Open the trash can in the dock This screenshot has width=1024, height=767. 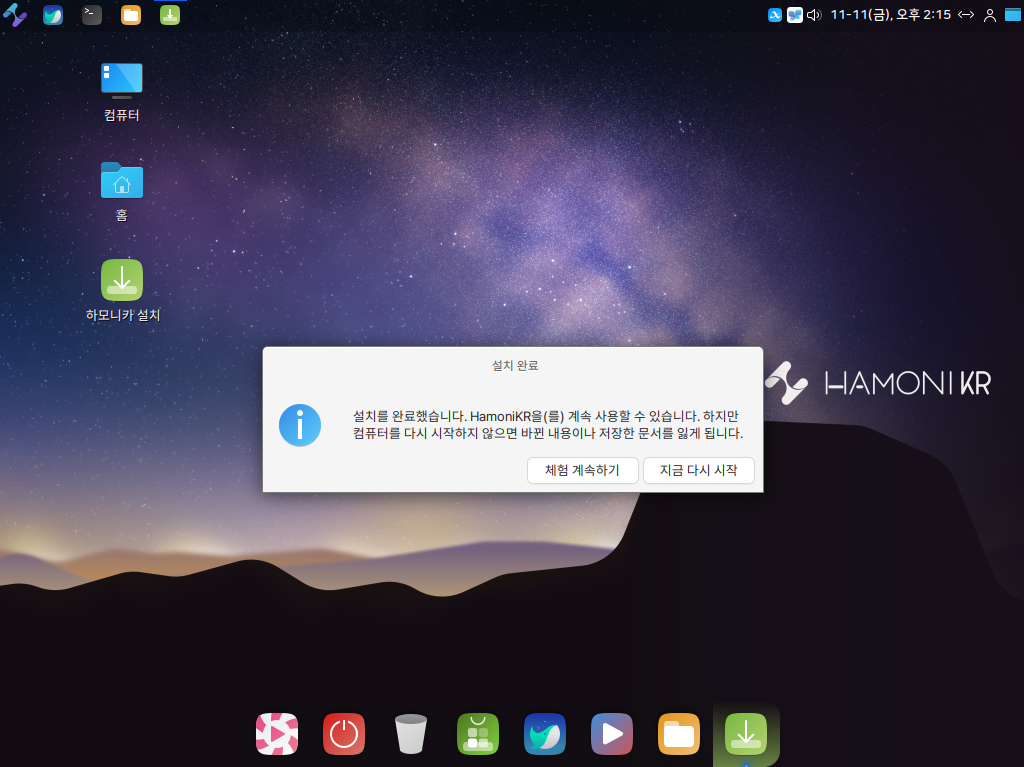coord(410,734)
